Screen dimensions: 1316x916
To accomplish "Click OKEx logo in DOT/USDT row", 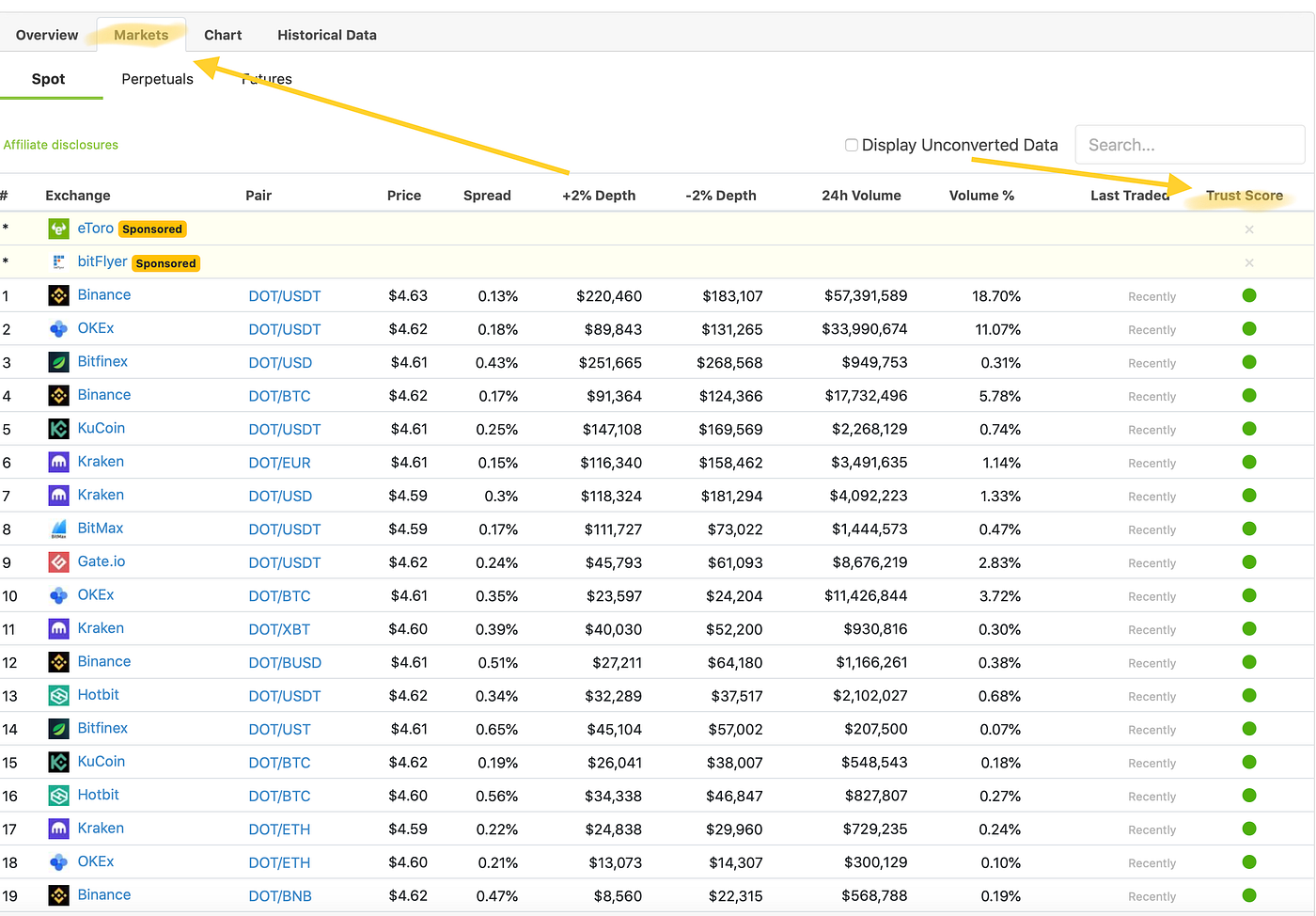I will 58,329.
